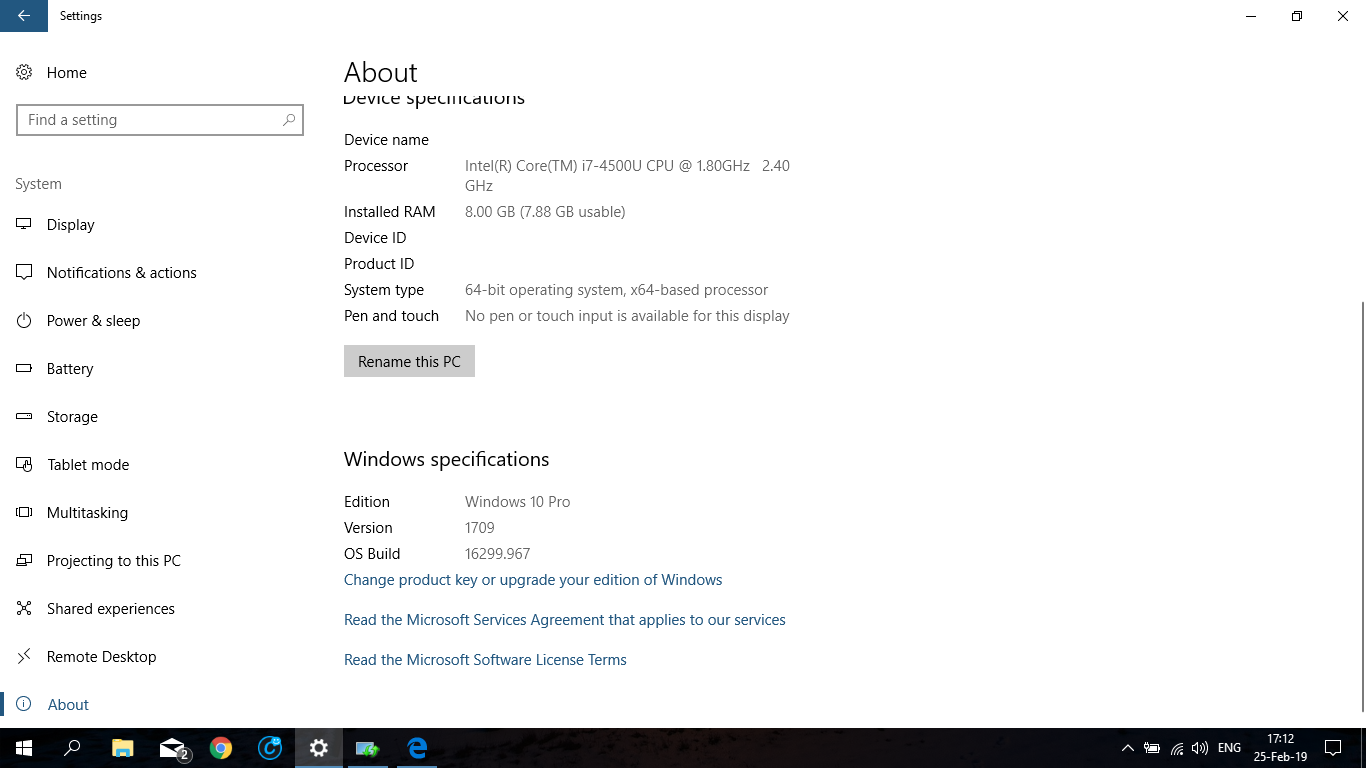This screenshot has width=1366, height=768.
Task: Select the Power & sleep icon
Action: (24, 320)
